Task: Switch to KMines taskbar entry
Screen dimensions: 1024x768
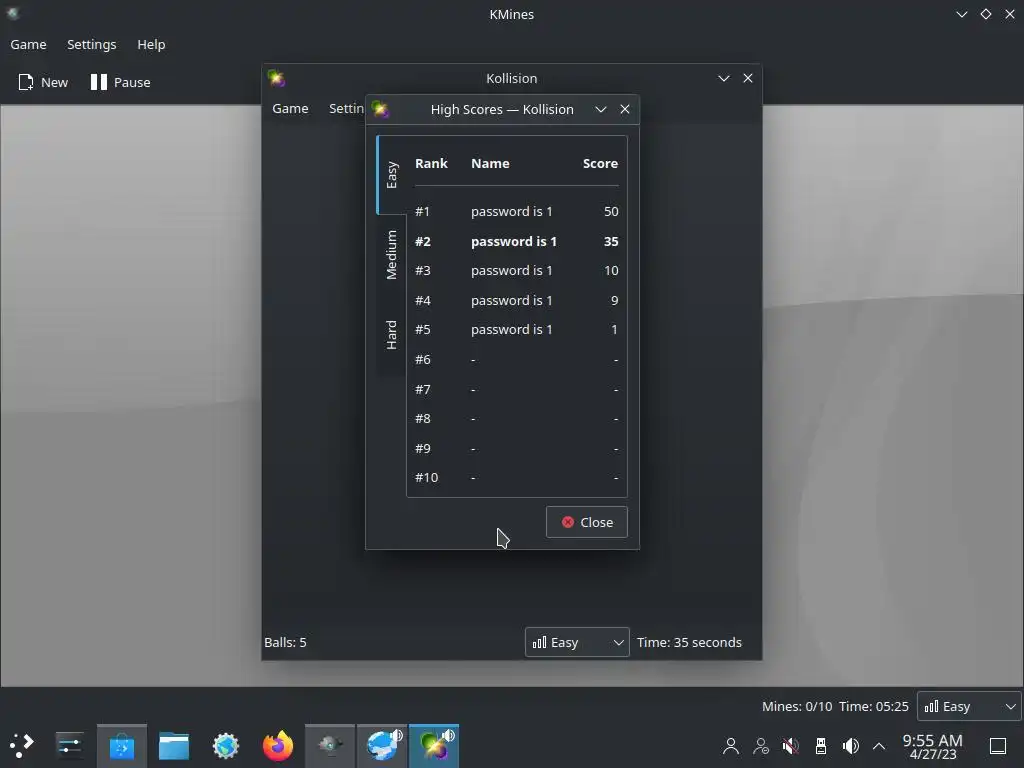Action: click(x=330, y=746)
